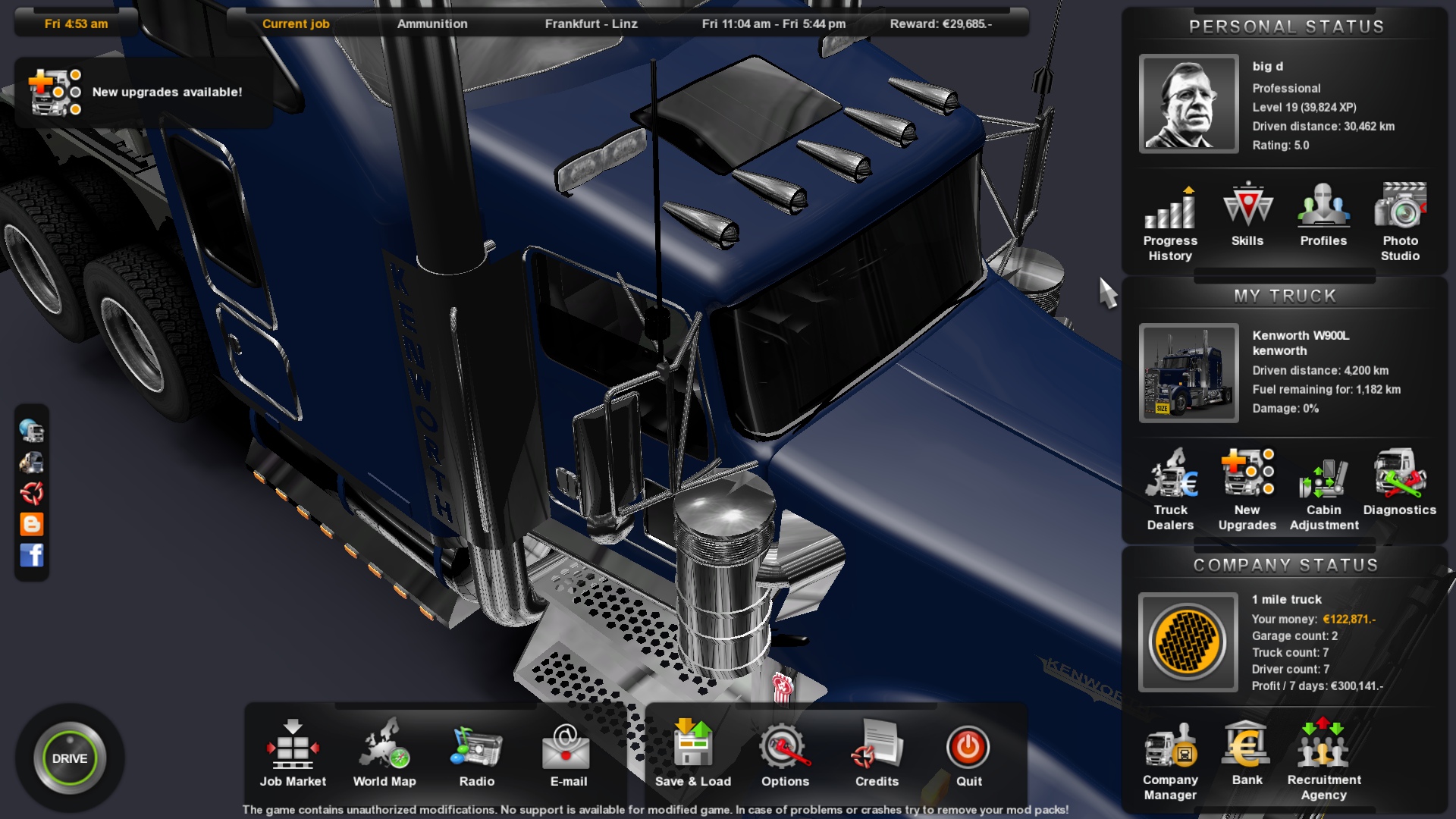Open New Upgrades in My Truck panel

pos(1247,490)
